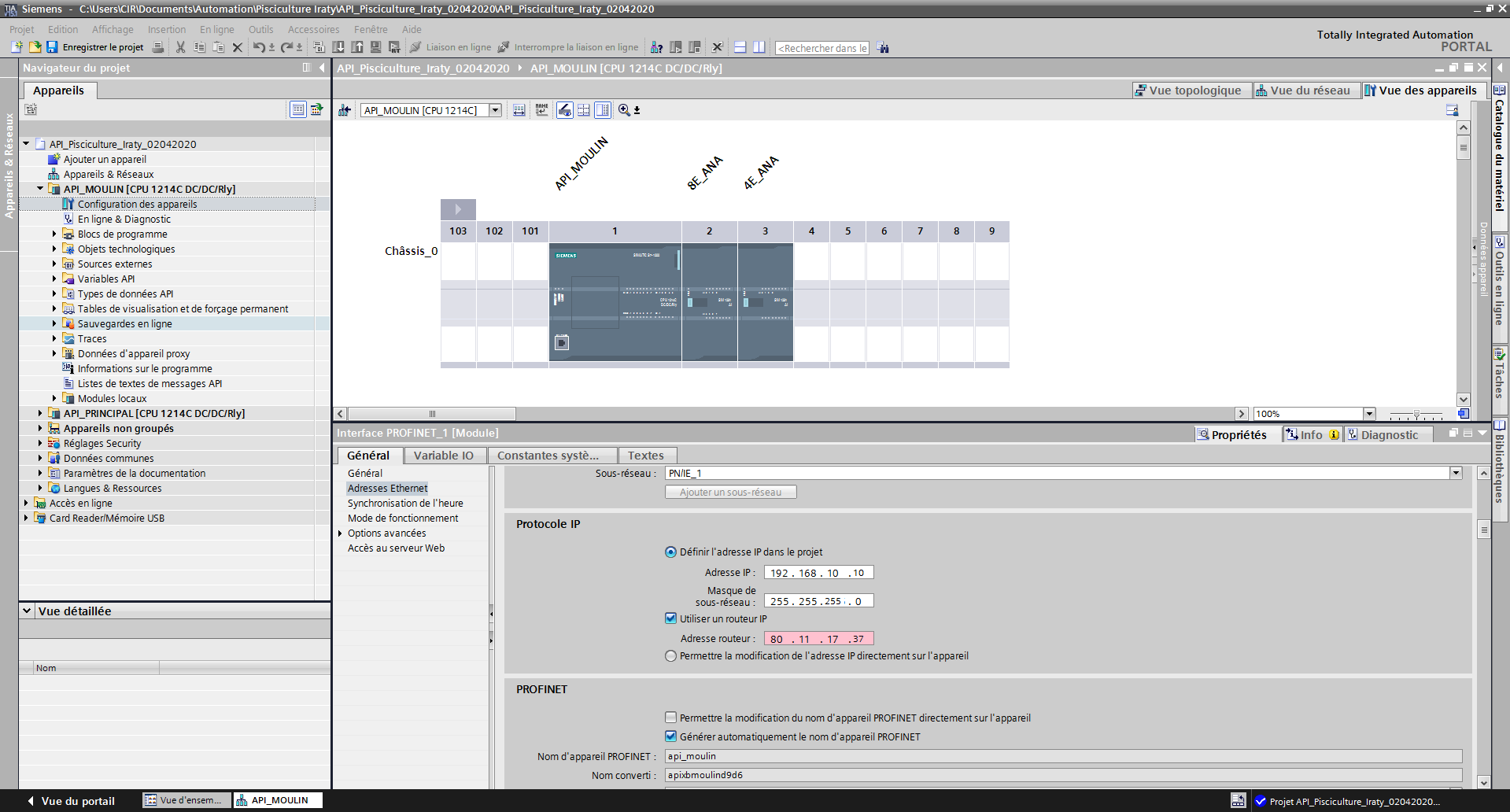Click Ajouter un sous-réseau button
The image size is (1510, 812).
coord(730,492)
